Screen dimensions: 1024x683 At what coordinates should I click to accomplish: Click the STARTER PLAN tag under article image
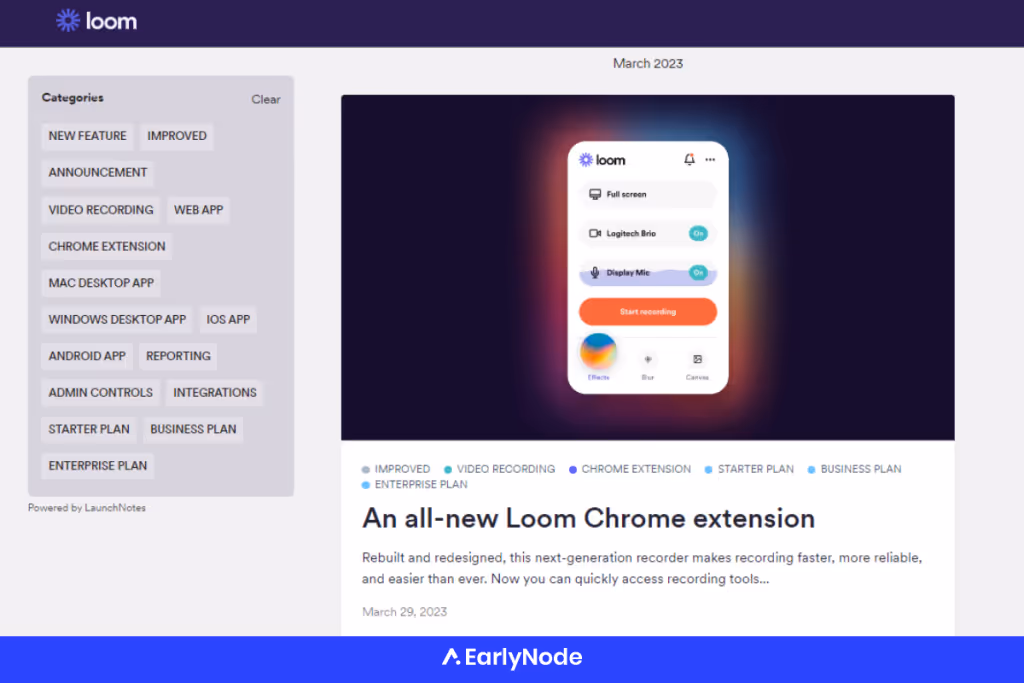(749, 469)
